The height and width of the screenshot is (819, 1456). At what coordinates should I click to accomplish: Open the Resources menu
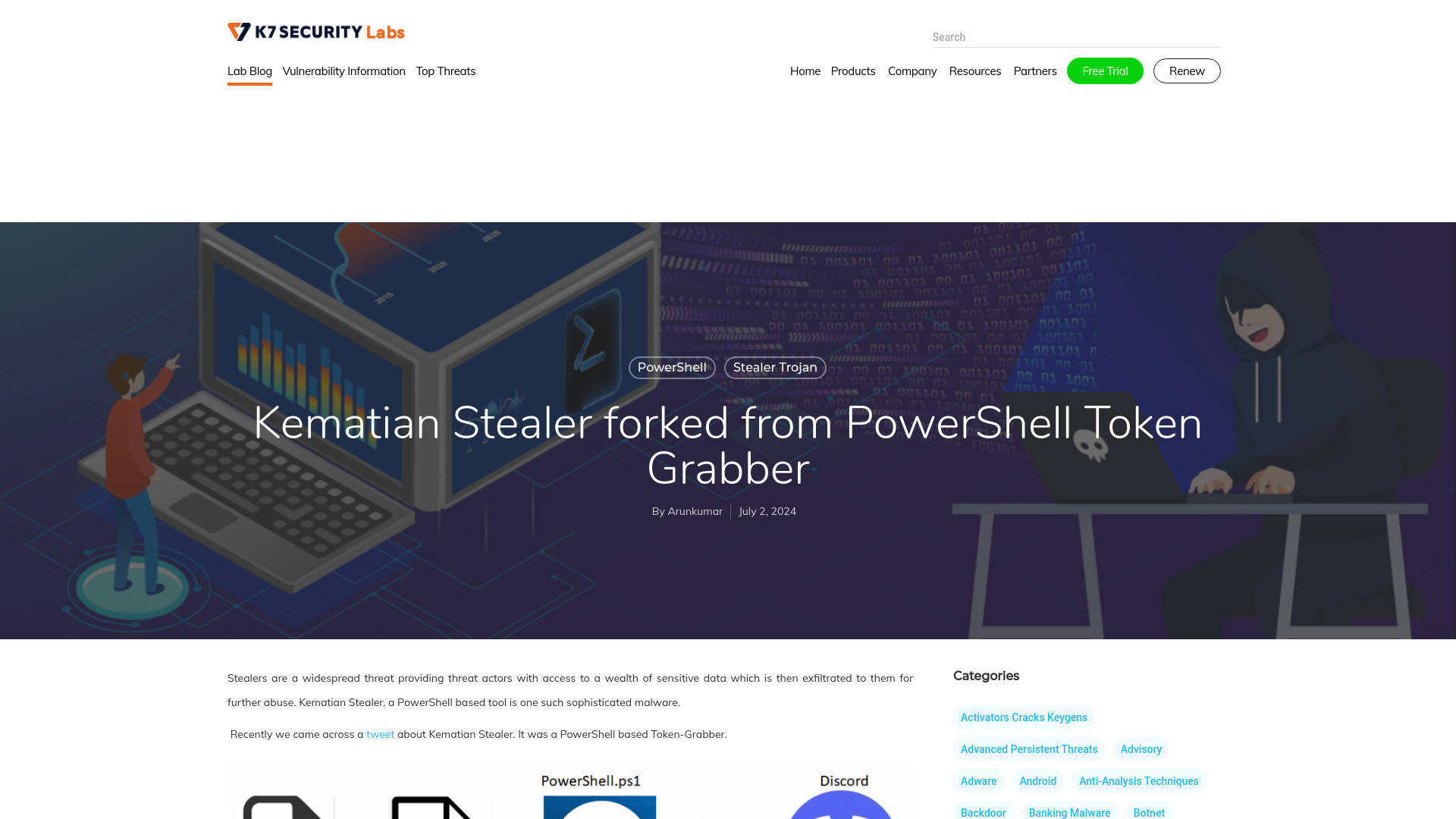tap(974, 71)
